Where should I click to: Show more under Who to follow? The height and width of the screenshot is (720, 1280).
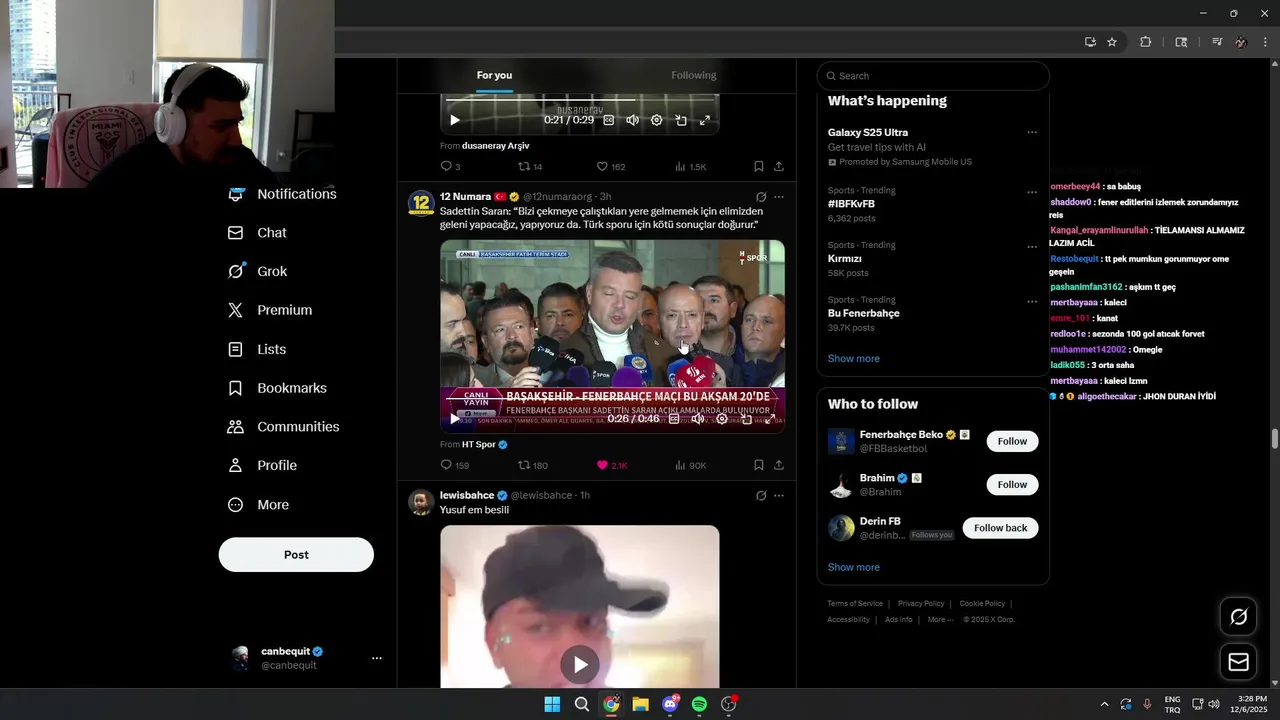point(854,568)
